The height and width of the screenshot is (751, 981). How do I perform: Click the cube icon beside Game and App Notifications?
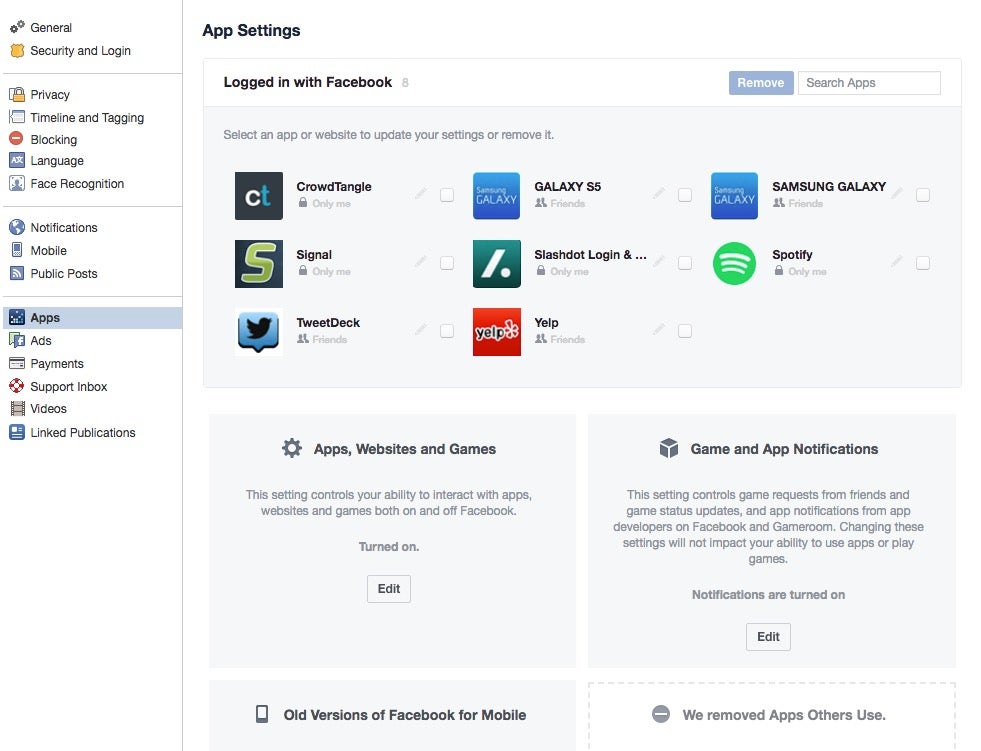click(669, 448)
